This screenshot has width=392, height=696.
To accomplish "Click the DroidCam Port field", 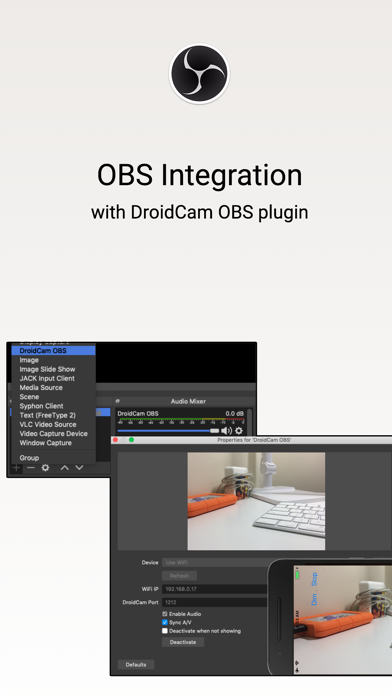I will pos(214,602).
